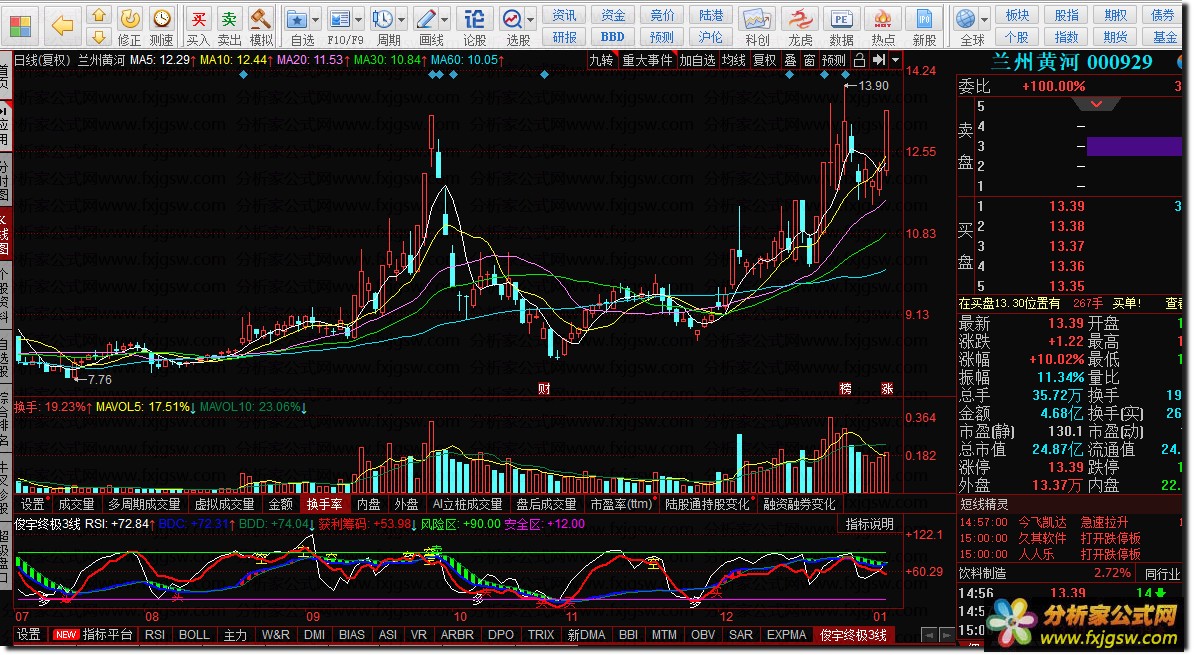Open the 研报 research report button
Image resolution: width=1194 pixels, height=655 pixels.
[564, 37]
